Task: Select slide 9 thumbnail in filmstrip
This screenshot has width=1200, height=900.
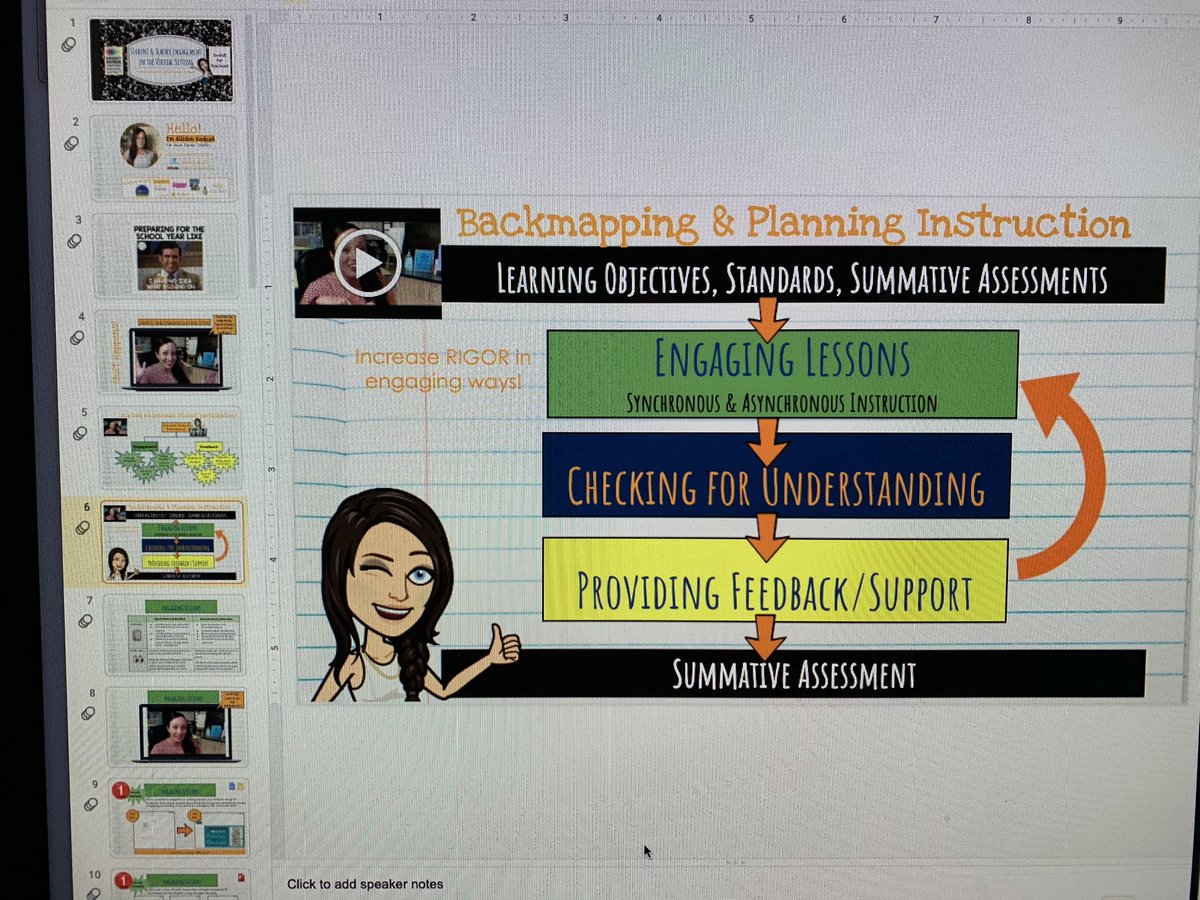Action: click(179, 818)
